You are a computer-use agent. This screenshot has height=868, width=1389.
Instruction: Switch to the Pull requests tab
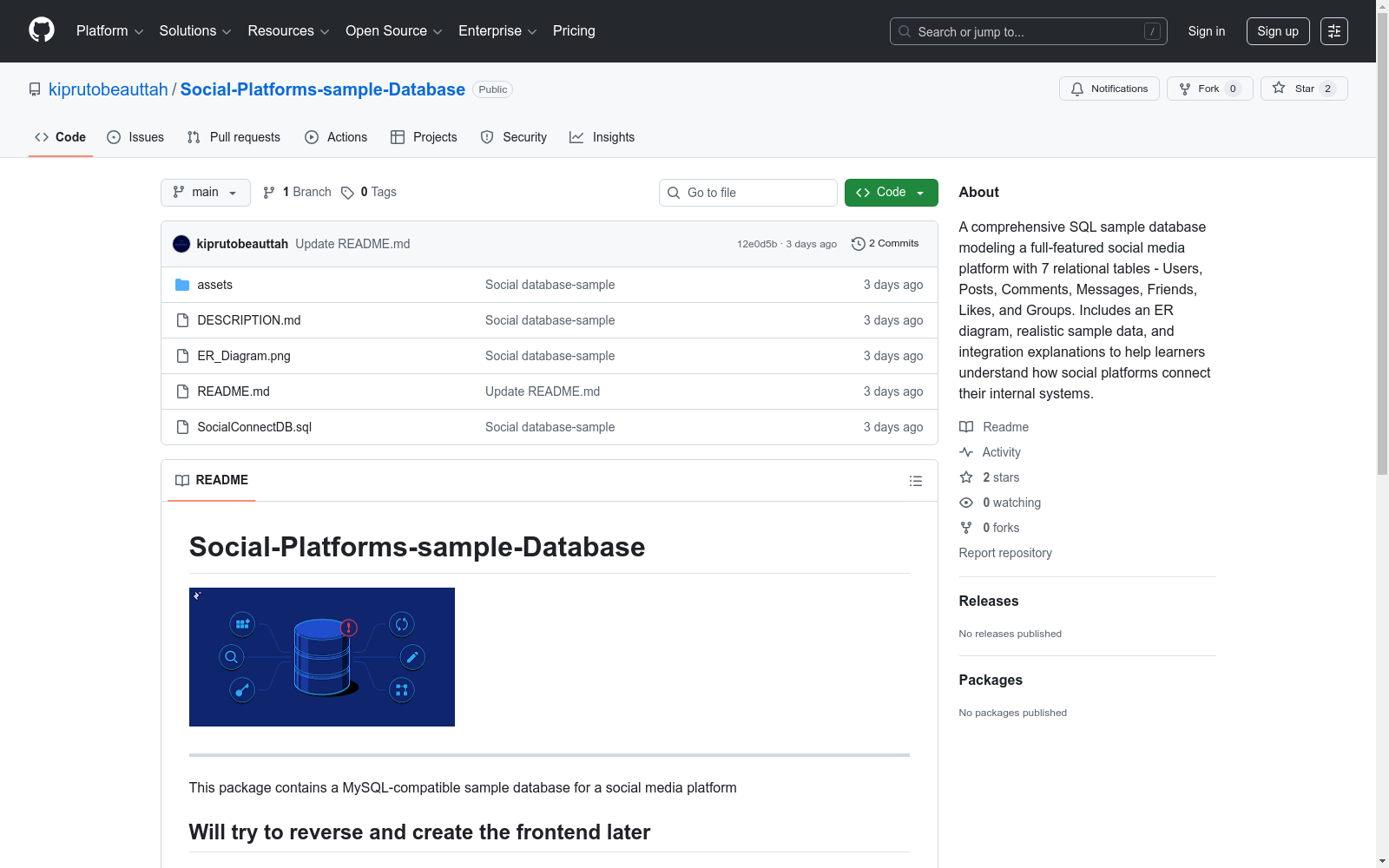point(234,137)
